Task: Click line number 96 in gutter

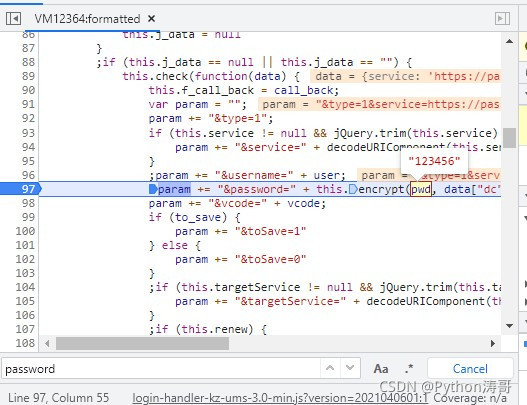Action: tap(28, 175)
